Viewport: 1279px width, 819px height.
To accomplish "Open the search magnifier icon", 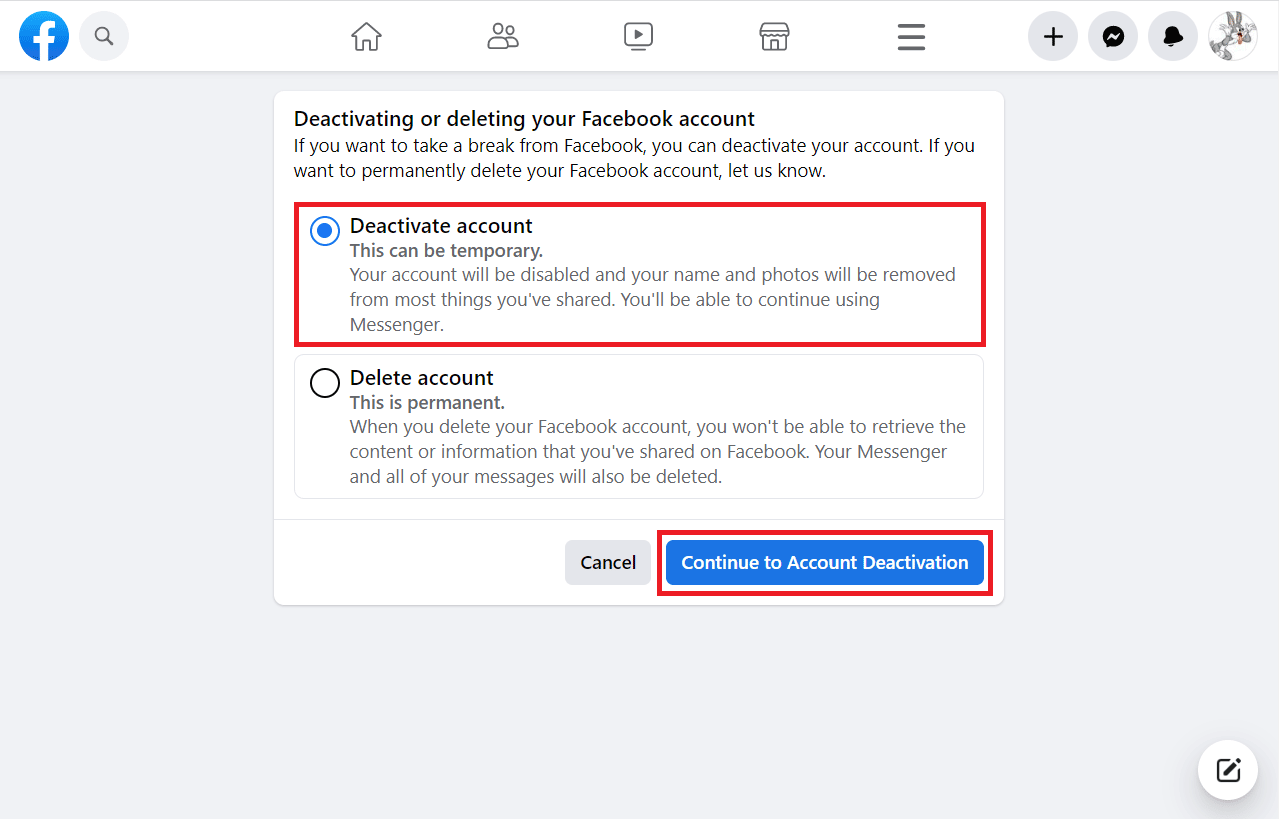I will [104, 37].
